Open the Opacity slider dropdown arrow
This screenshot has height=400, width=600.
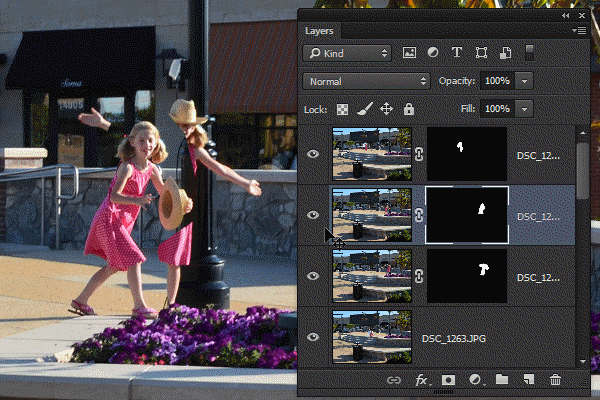[524, 81]
